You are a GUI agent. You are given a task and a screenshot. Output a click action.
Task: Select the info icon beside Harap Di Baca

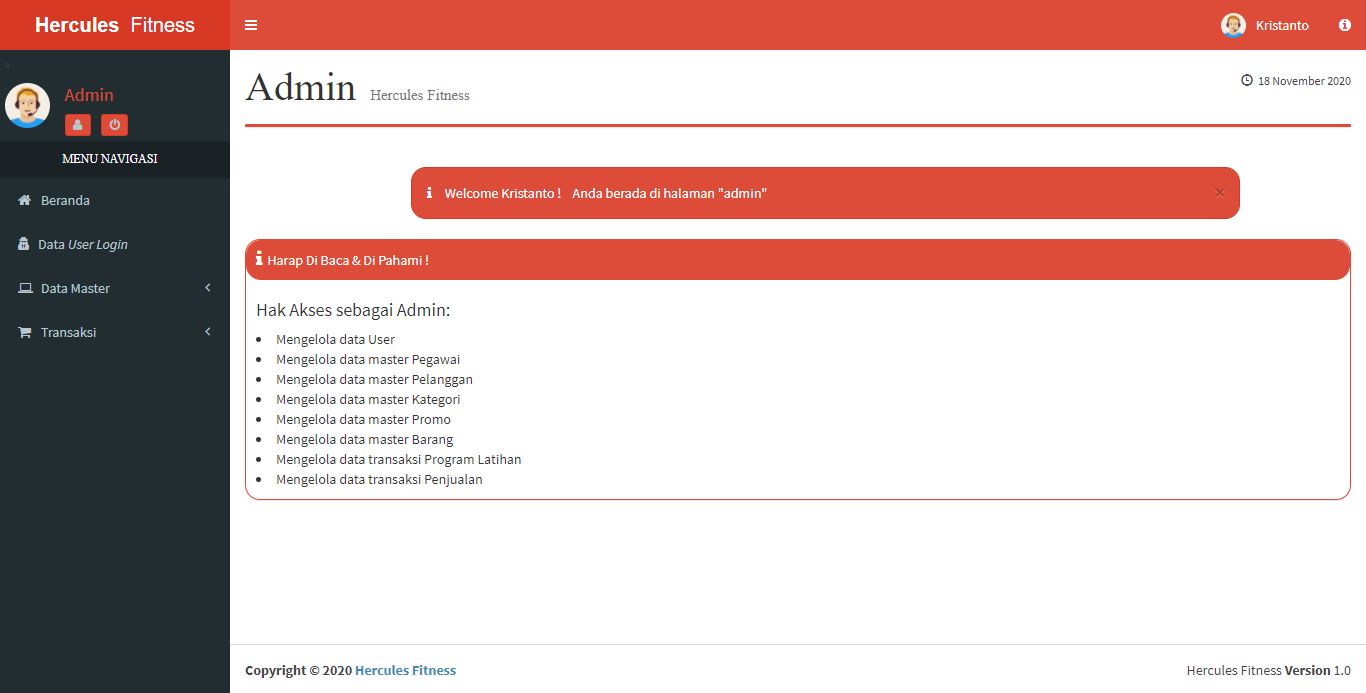point(259,258)
